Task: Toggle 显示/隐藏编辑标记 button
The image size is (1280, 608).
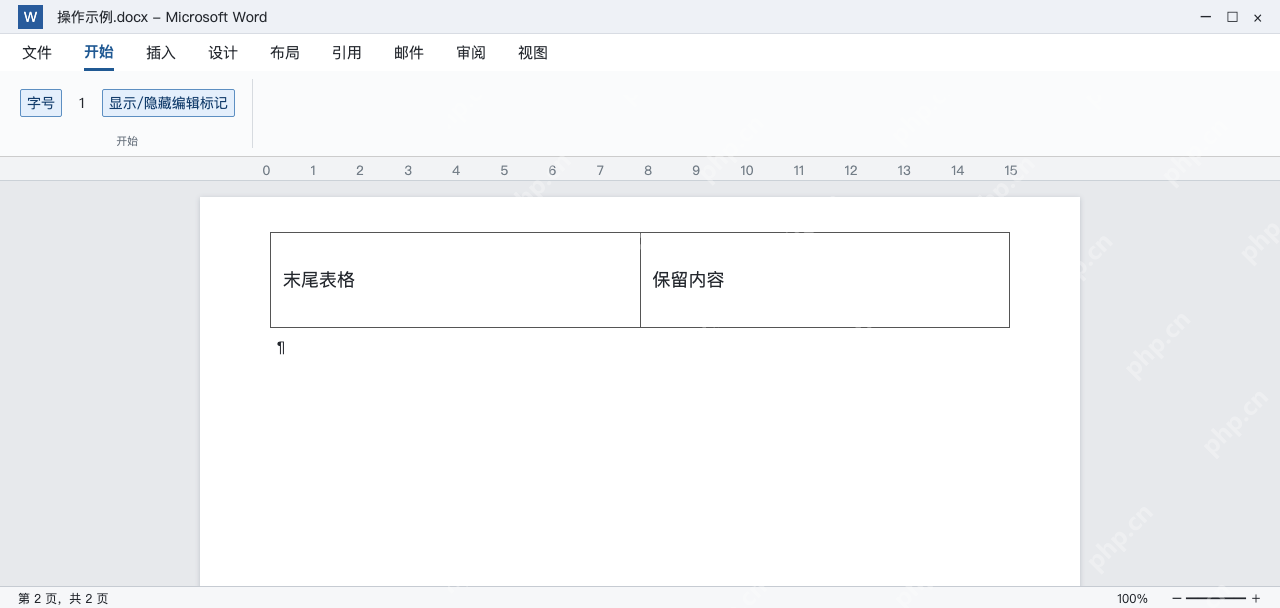Action: 168,103
